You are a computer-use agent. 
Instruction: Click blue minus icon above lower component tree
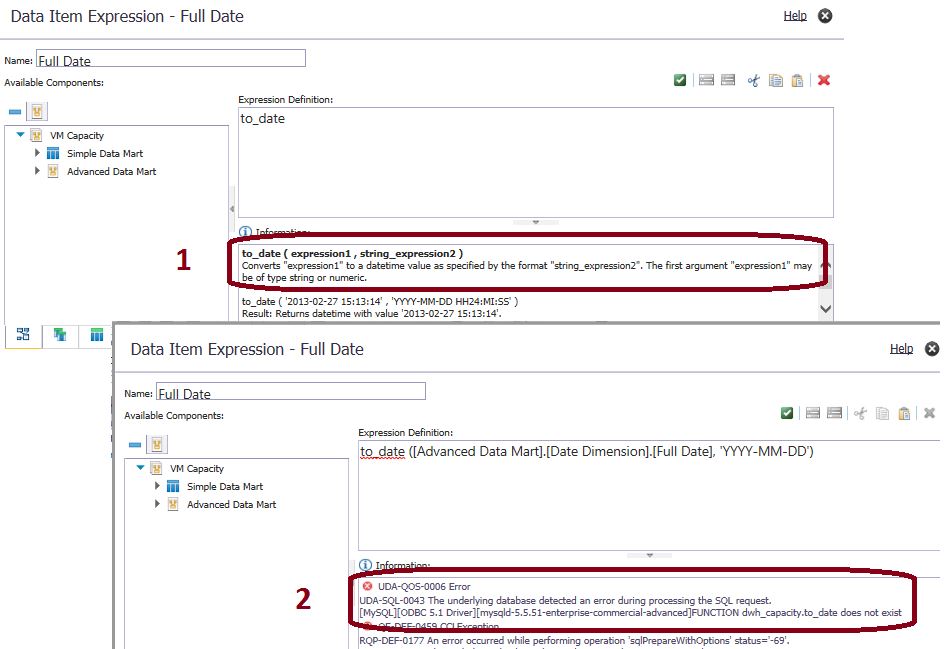135,445
